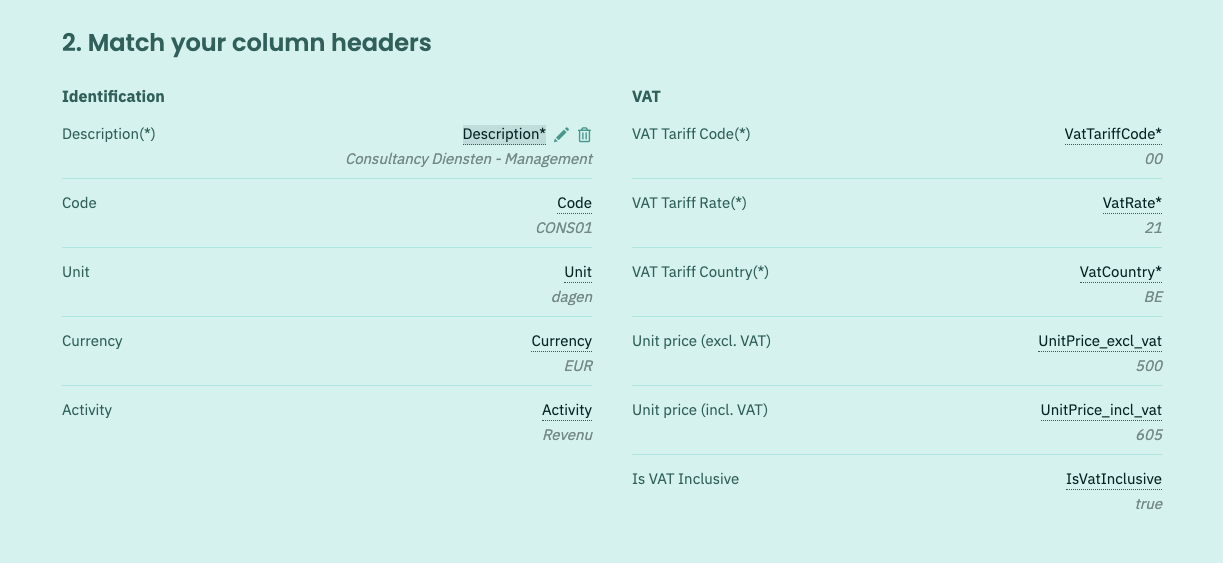Click the Unit mapped column header
This screenshot has width=1223, height=563.
[x=578, y=272]
